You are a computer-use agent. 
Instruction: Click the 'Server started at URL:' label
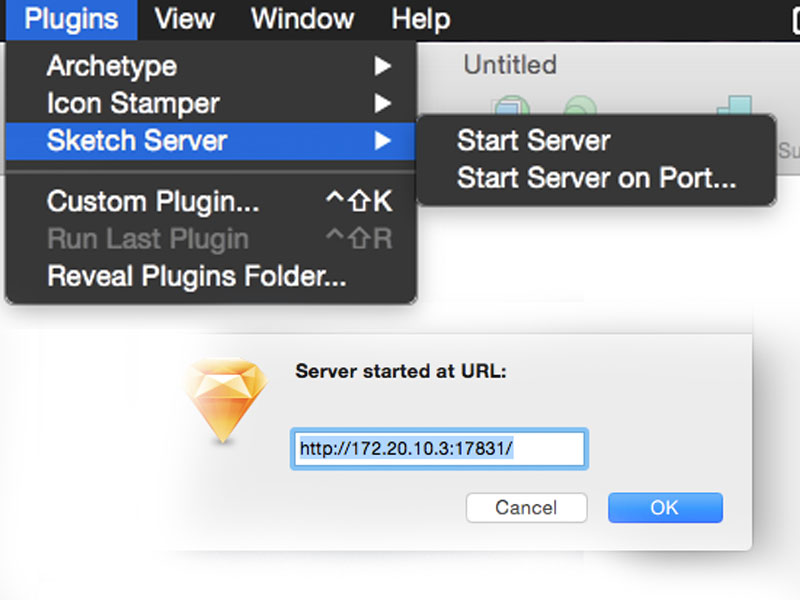tap(401, 371)
